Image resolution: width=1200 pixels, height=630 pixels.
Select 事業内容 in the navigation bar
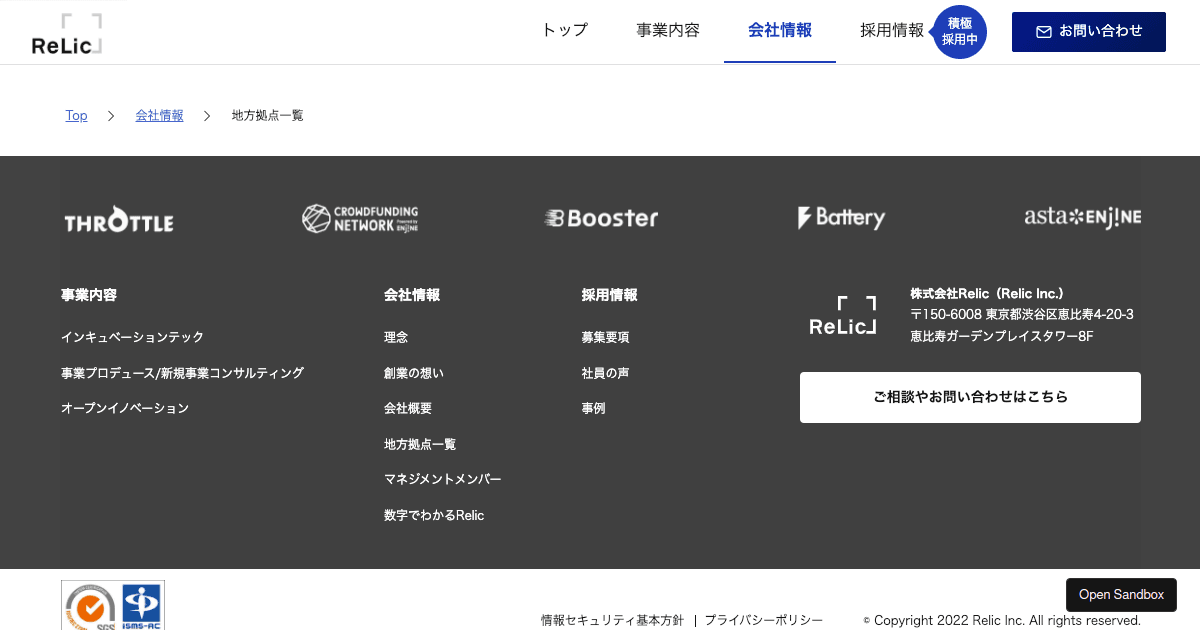pos(668,30)
